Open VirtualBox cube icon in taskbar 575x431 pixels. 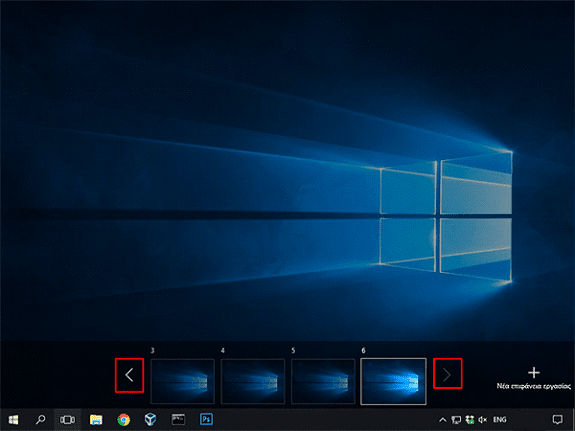coord(150,419)
